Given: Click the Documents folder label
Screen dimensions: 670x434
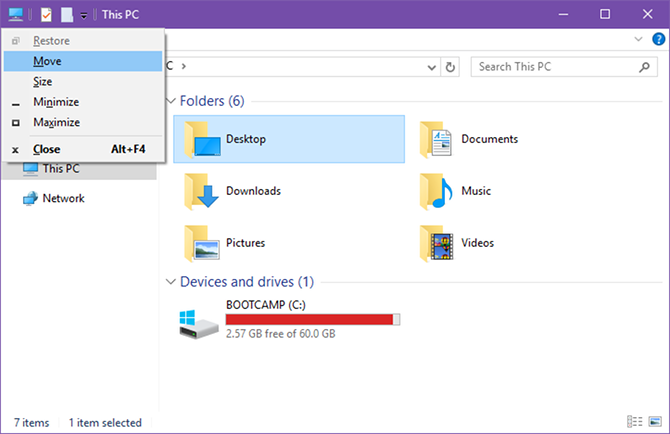Looking at the screenshot, I should [x=489, y=139].
